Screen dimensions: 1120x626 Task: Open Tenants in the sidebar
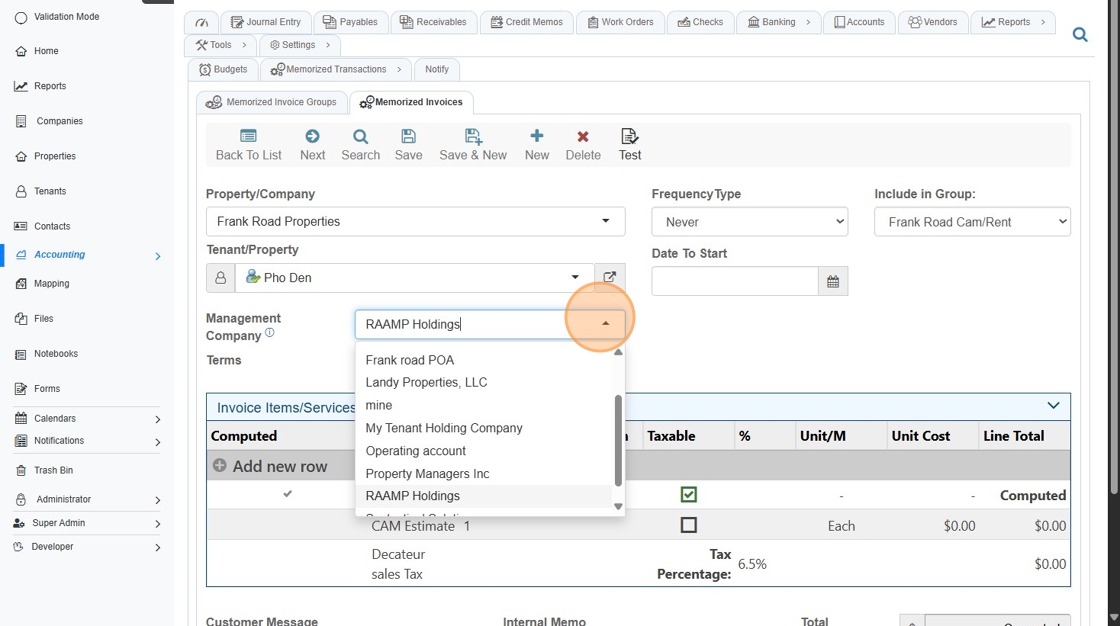click(49, 191)
